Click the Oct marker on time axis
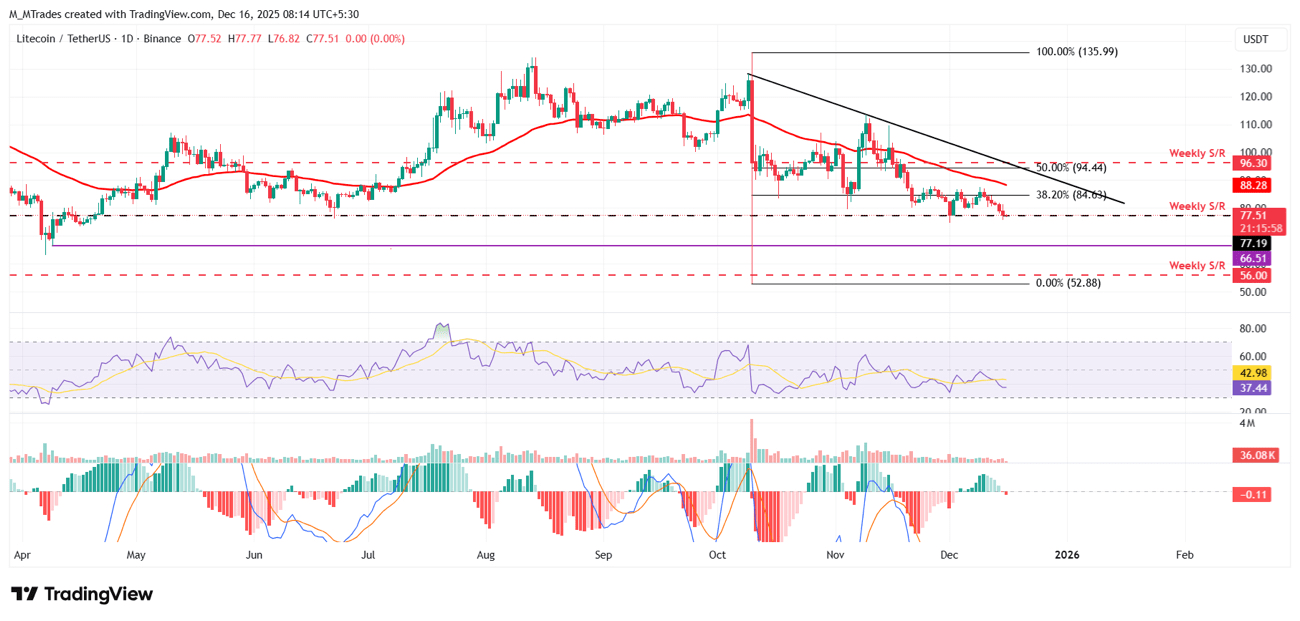This screenshot has height=621, width=1300. click(x=718, y=554)
